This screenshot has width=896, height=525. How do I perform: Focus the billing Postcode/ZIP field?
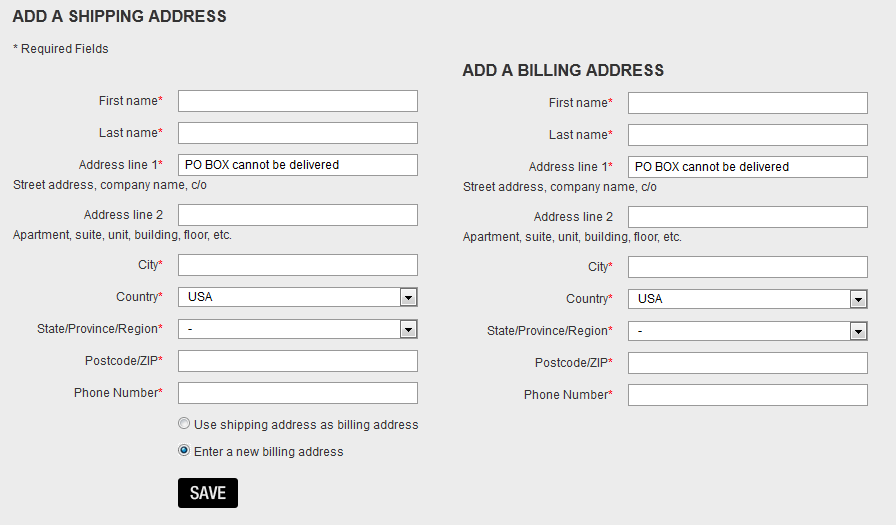tap(748, 363)
